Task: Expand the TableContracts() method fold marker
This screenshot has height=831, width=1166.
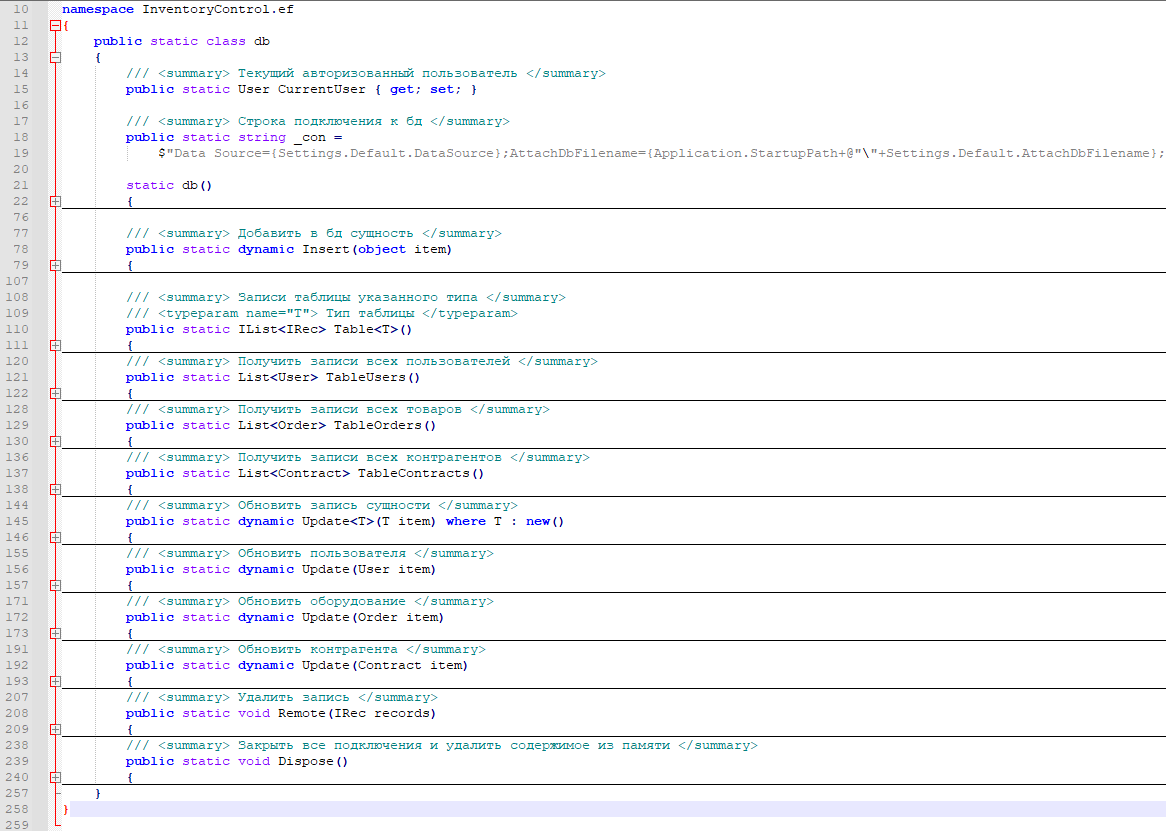Action: click(55, 490)
